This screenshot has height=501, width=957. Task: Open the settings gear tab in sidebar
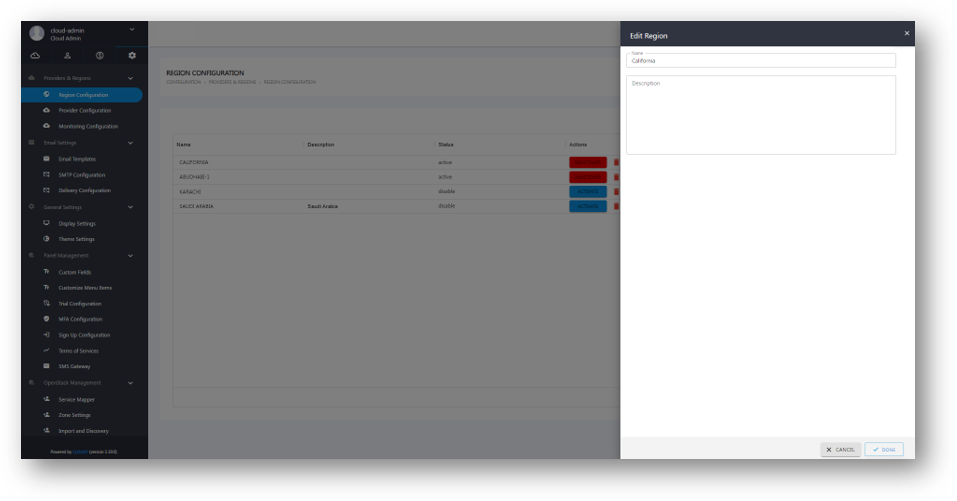coord(132,56)
